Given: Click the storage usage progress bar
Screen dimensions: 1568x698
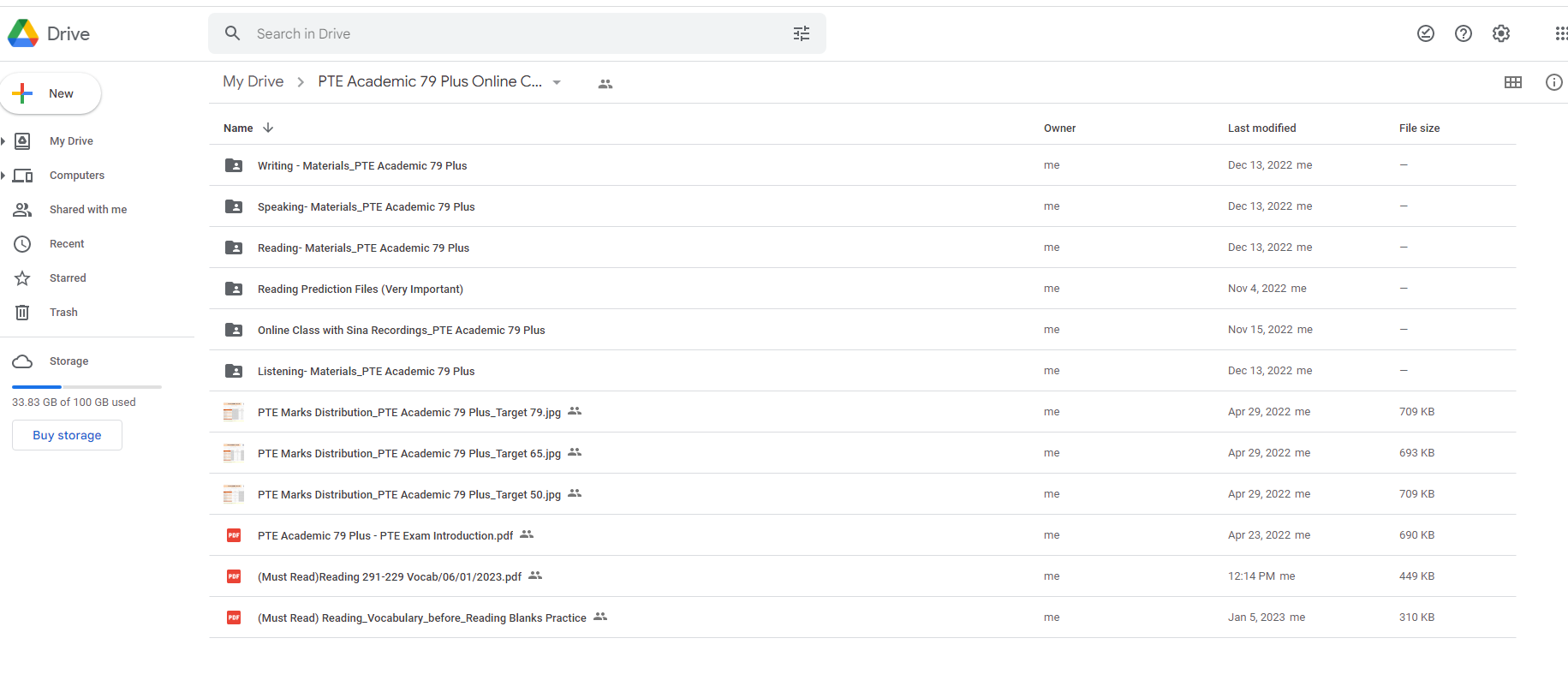Looking at the screenshot, I should (86, 387).
